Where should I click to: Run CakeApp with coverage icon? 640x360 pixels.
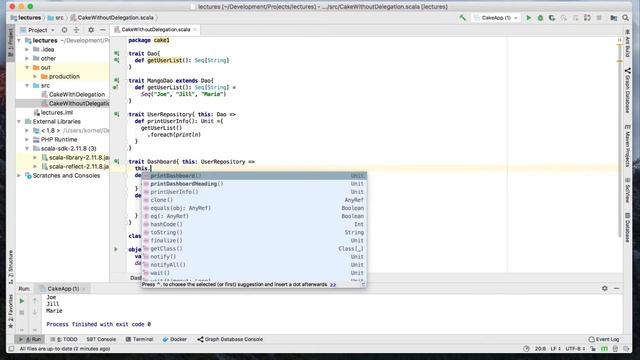552,18
